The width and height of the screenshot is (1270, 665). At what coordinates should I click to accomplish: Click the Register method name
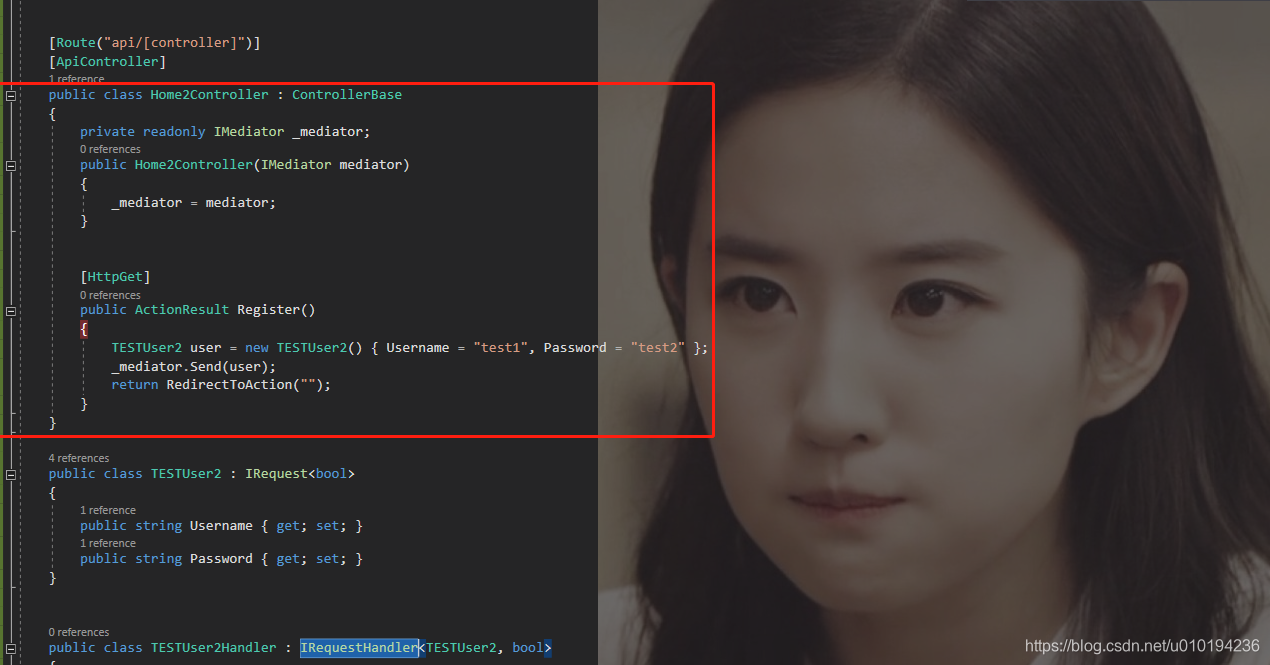point(268,311)
